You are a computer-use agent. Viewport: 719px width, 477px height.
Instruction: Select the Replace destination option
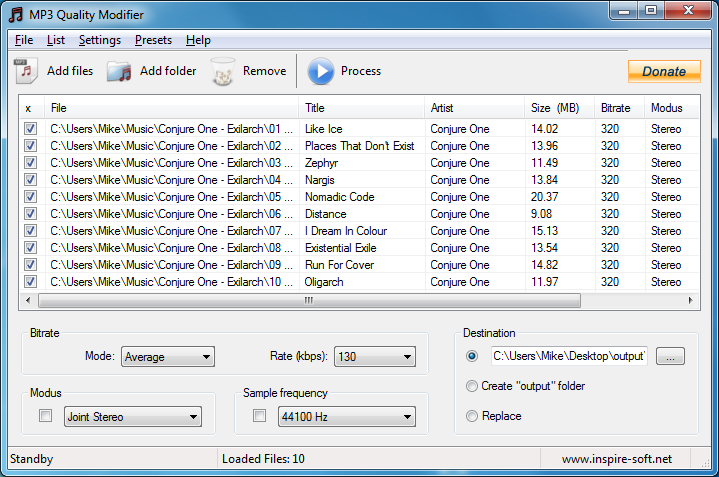point(471,416)
